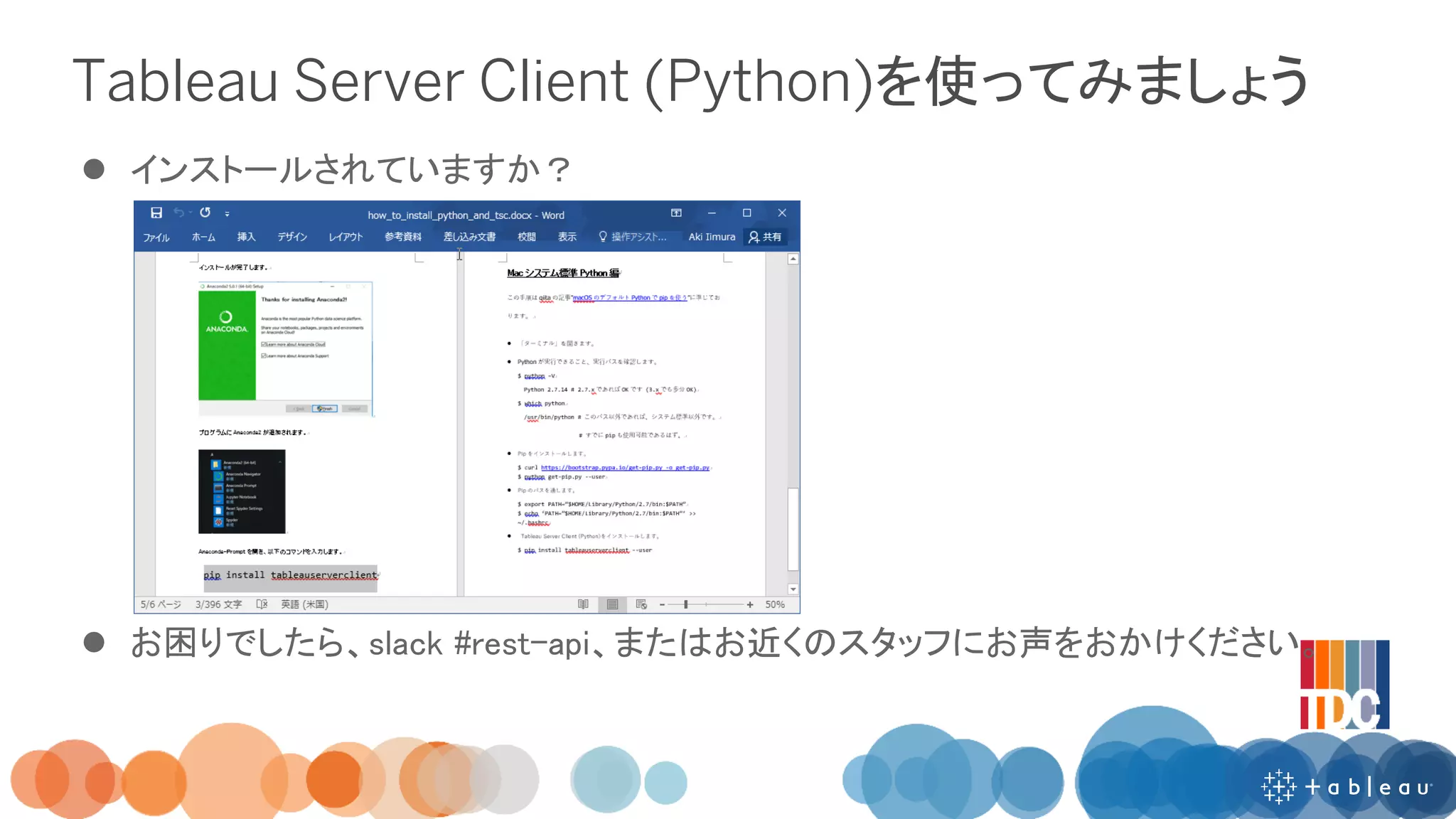Open the 参考資料 ribbon tab
Viewport: 1456px width, 819px height.
click(x=403, y=237)
